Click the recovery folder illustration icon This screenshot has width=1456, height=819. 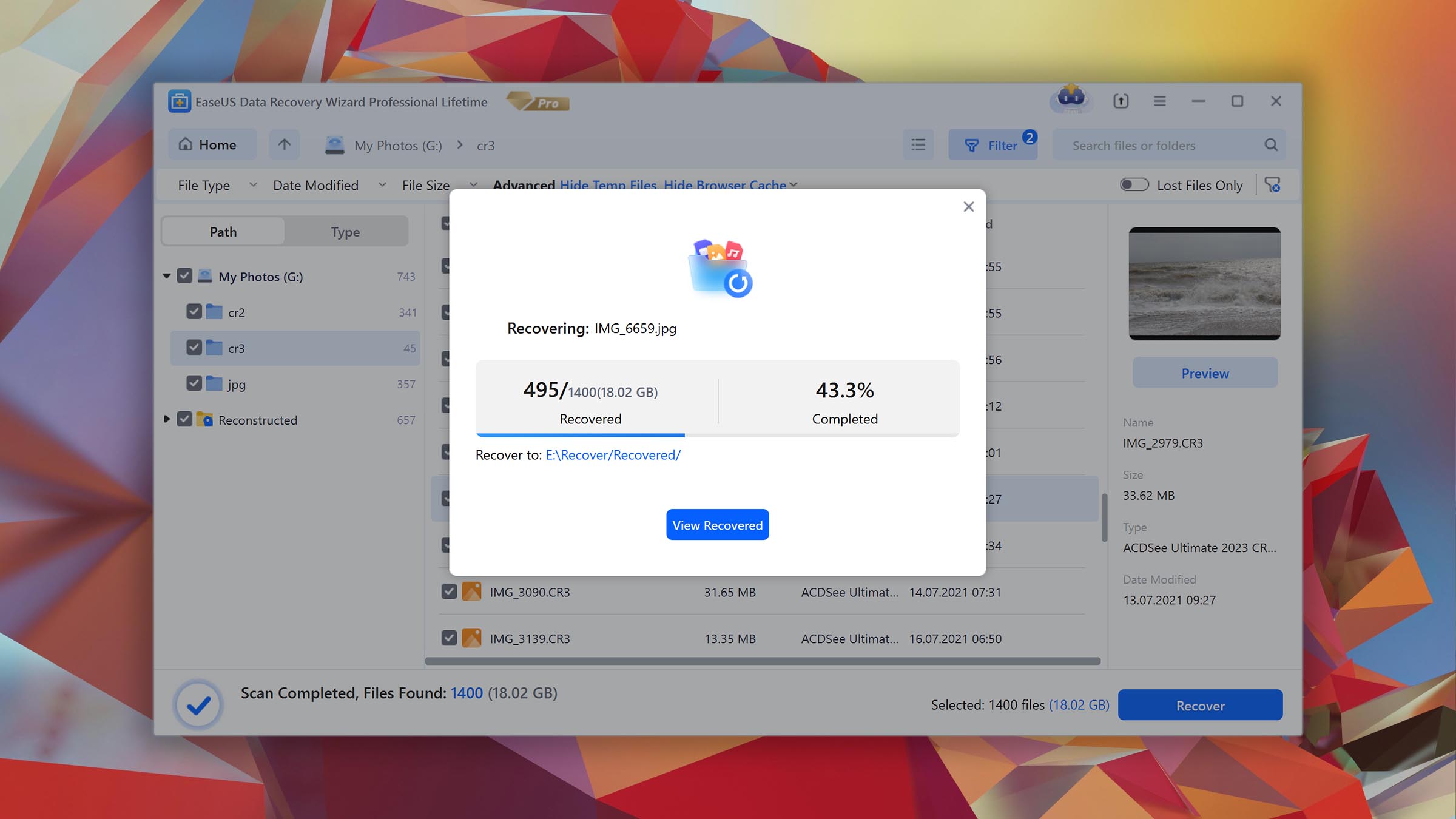(720, 268)
